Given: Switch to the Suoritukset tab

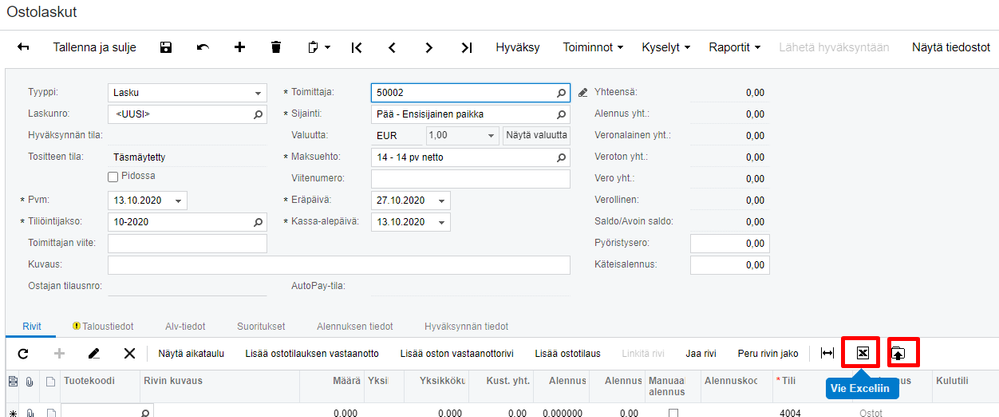Looking at the screenshot, I should tap(261, 327).
